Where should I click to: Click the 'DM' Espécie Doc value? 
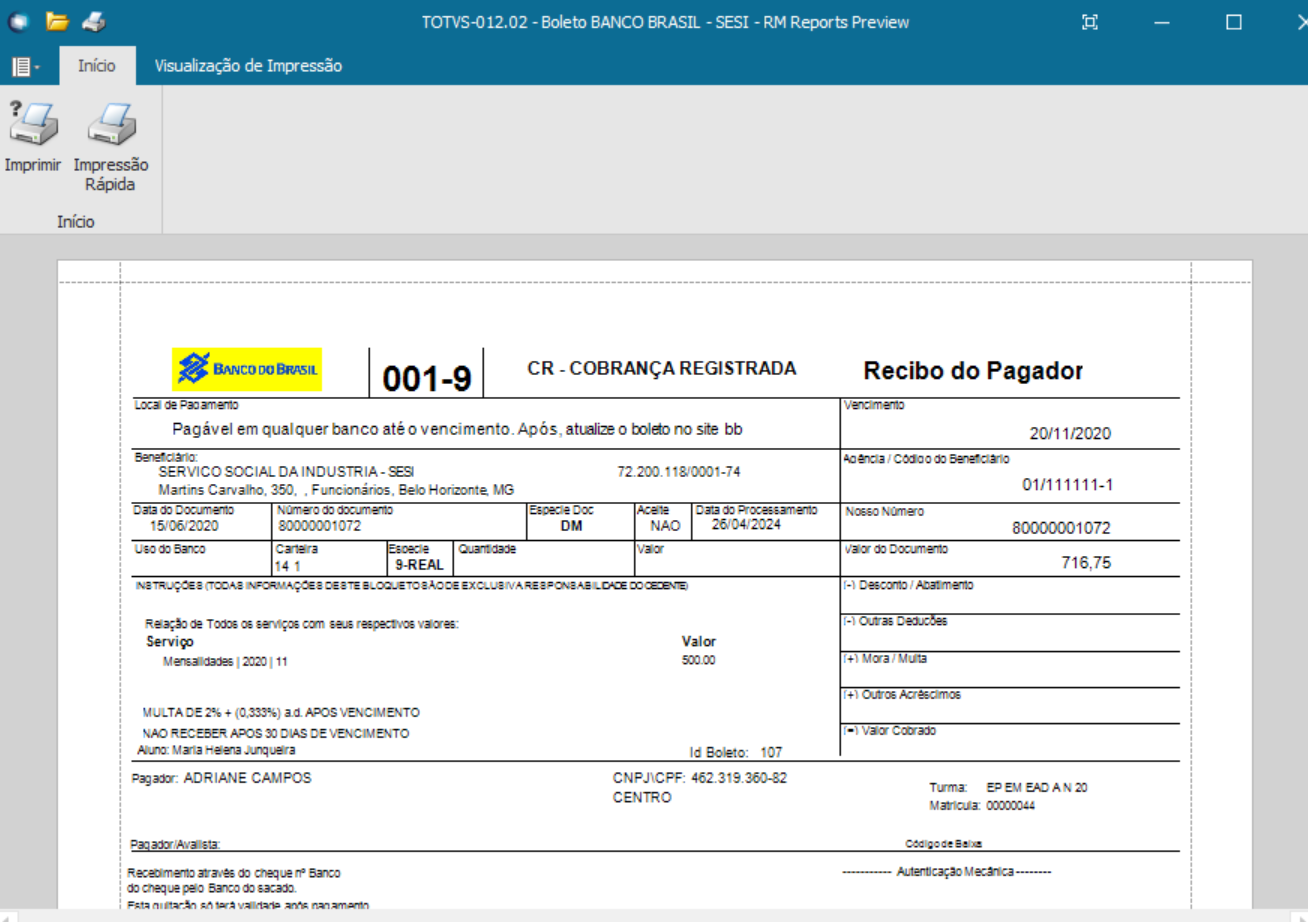click(x=571, y=526)
